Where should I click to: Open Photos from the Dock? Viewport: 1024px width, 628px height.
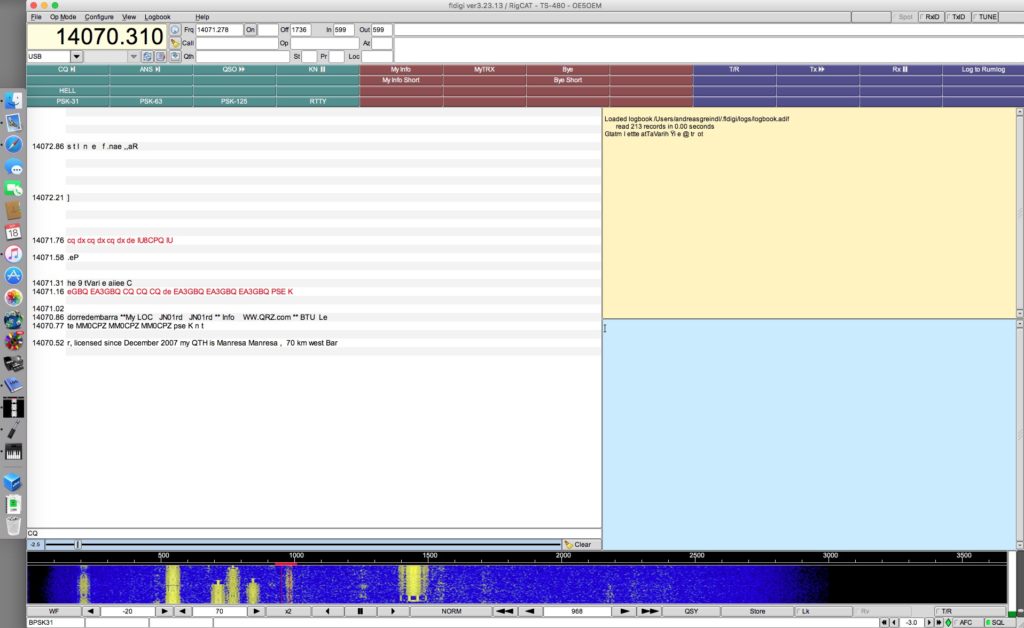click(x=14, y=298)
